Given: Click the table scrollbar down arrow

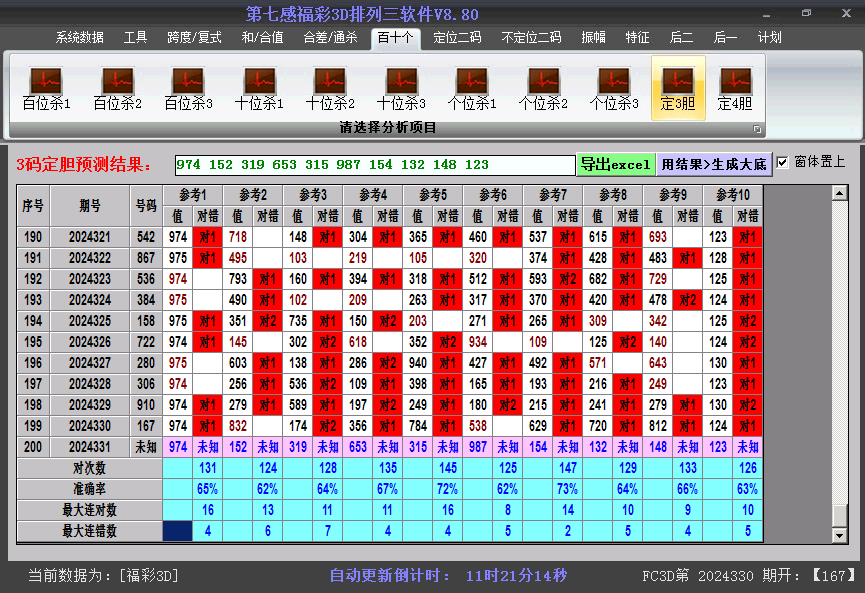Looking at the screenshot, I should tap(840, 535).
